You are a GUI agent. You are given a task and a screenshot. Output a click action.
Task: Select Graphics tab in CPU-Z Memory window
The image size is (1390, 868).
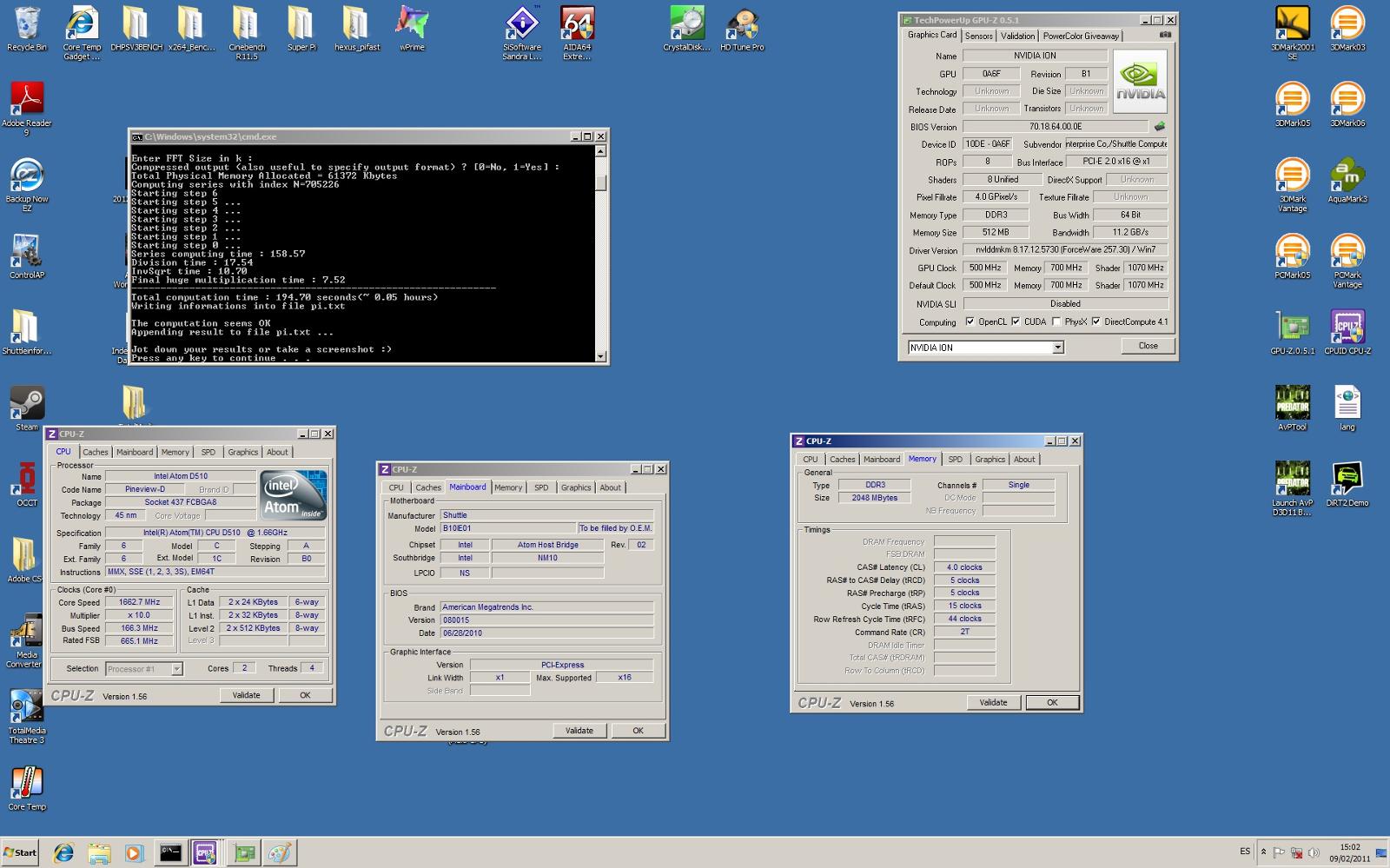990,460
